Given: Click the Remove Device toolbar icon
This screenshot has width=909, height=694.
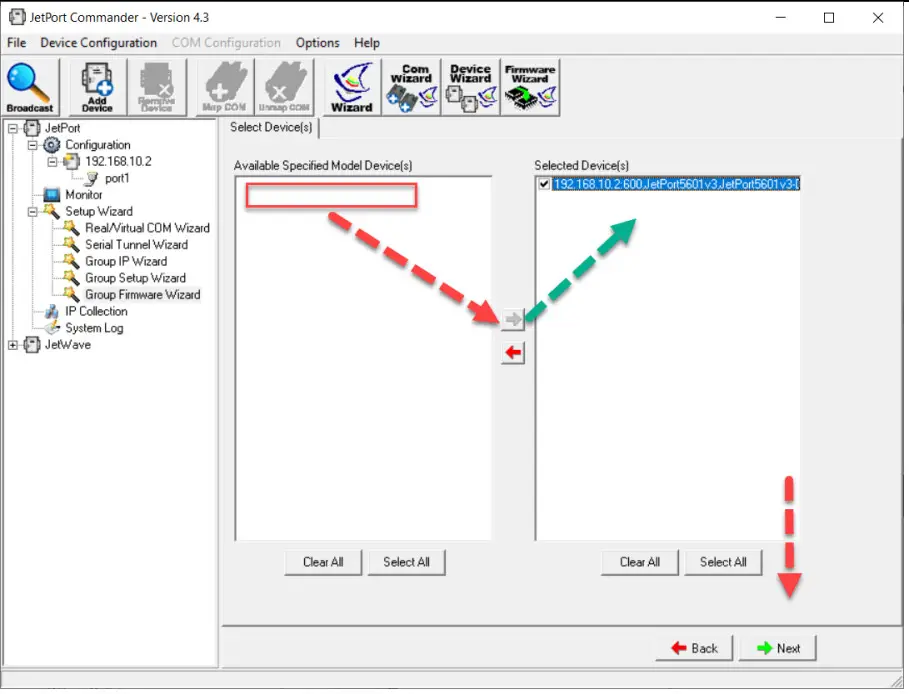Looking at the screenshot, I should click(x=157, y=87).
